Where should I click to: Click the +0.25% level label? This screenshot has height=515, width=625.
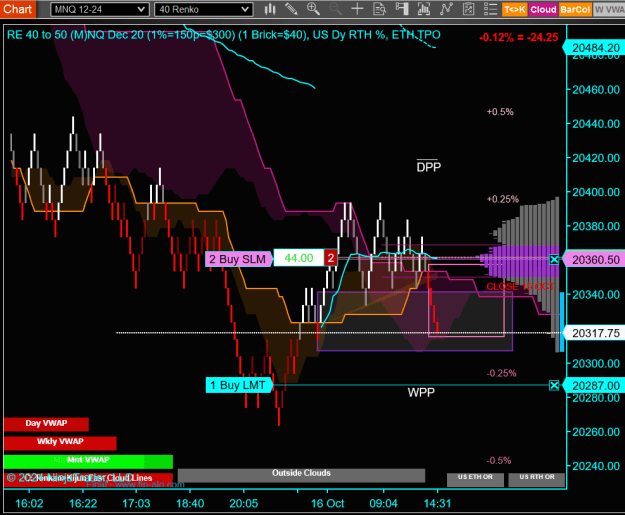pos(502,199)
